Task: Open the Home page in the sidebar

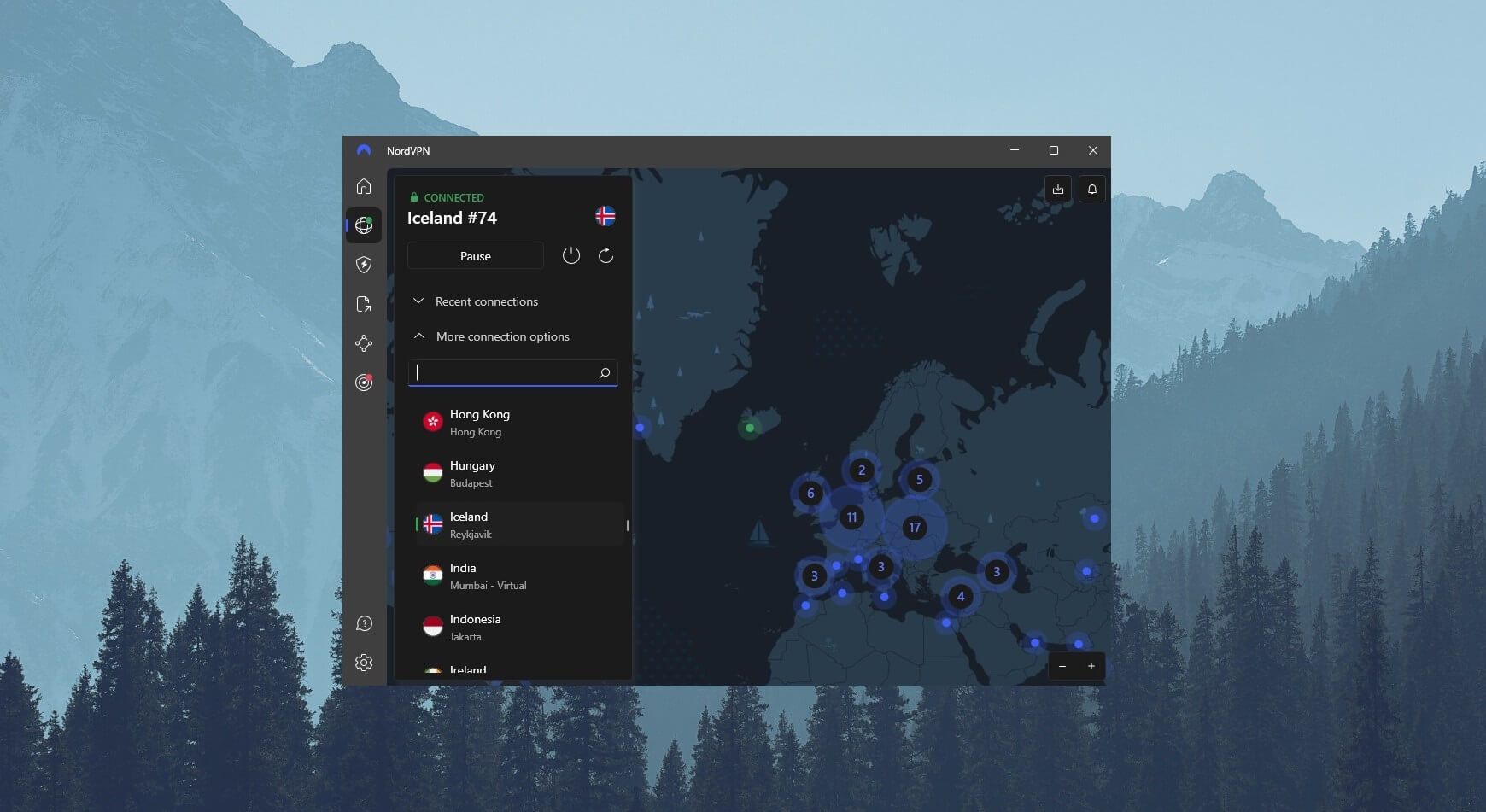Action: click(364, 186)
